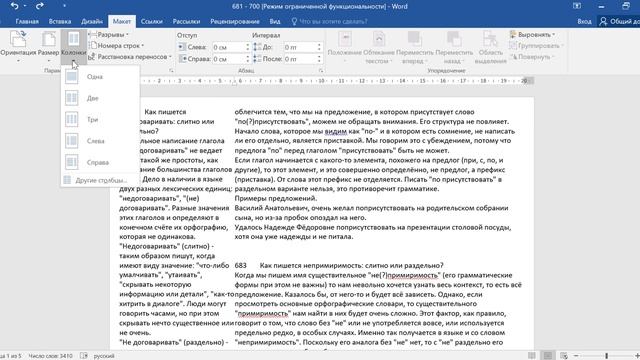Image resolution: width=640 pixels, height=360 pixels.
Task: Click the zoom out minus button
Action: tap(576, 356)
